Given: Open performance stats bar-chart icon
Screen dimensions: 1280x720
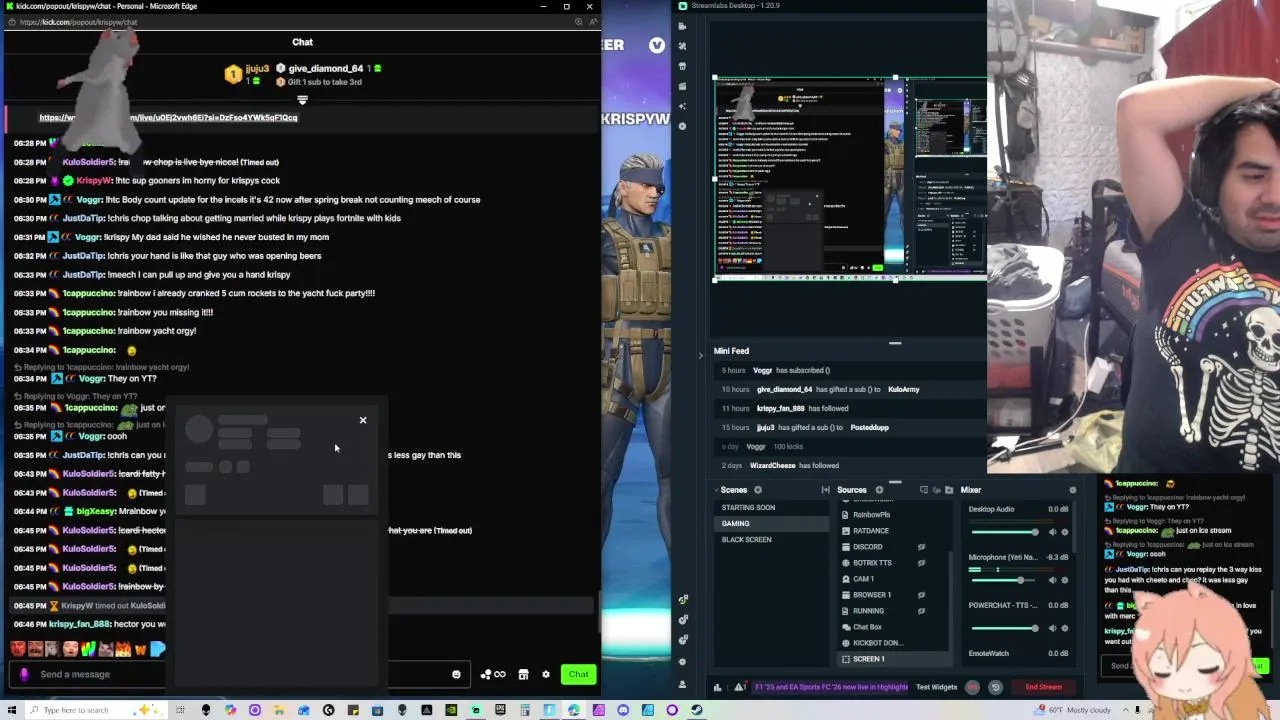Looking at the screenshot, I should (717, 687).
